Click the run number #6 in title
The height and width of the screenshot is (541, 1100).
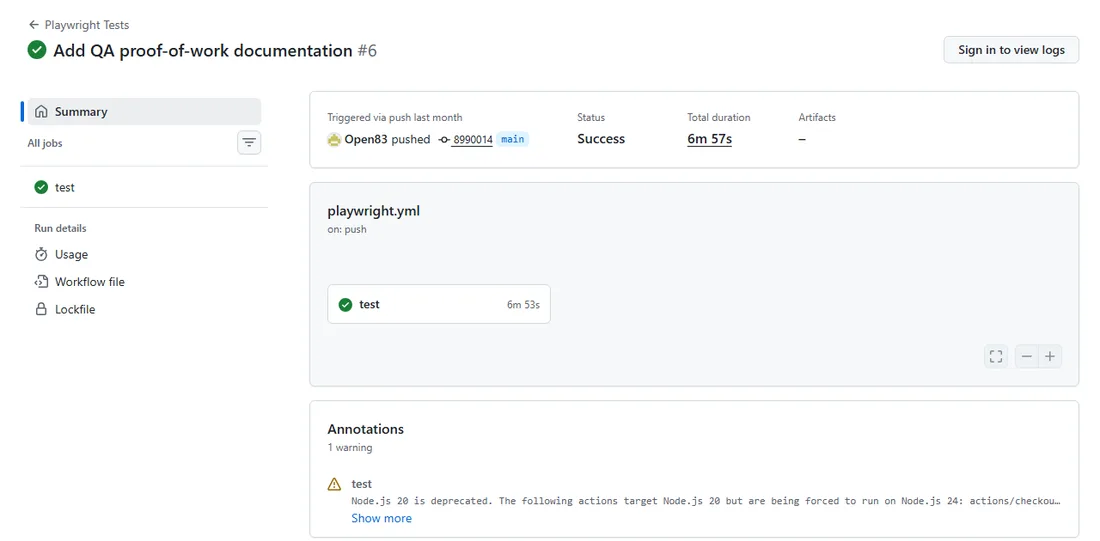pyautogui.click(x=367, y=51)
